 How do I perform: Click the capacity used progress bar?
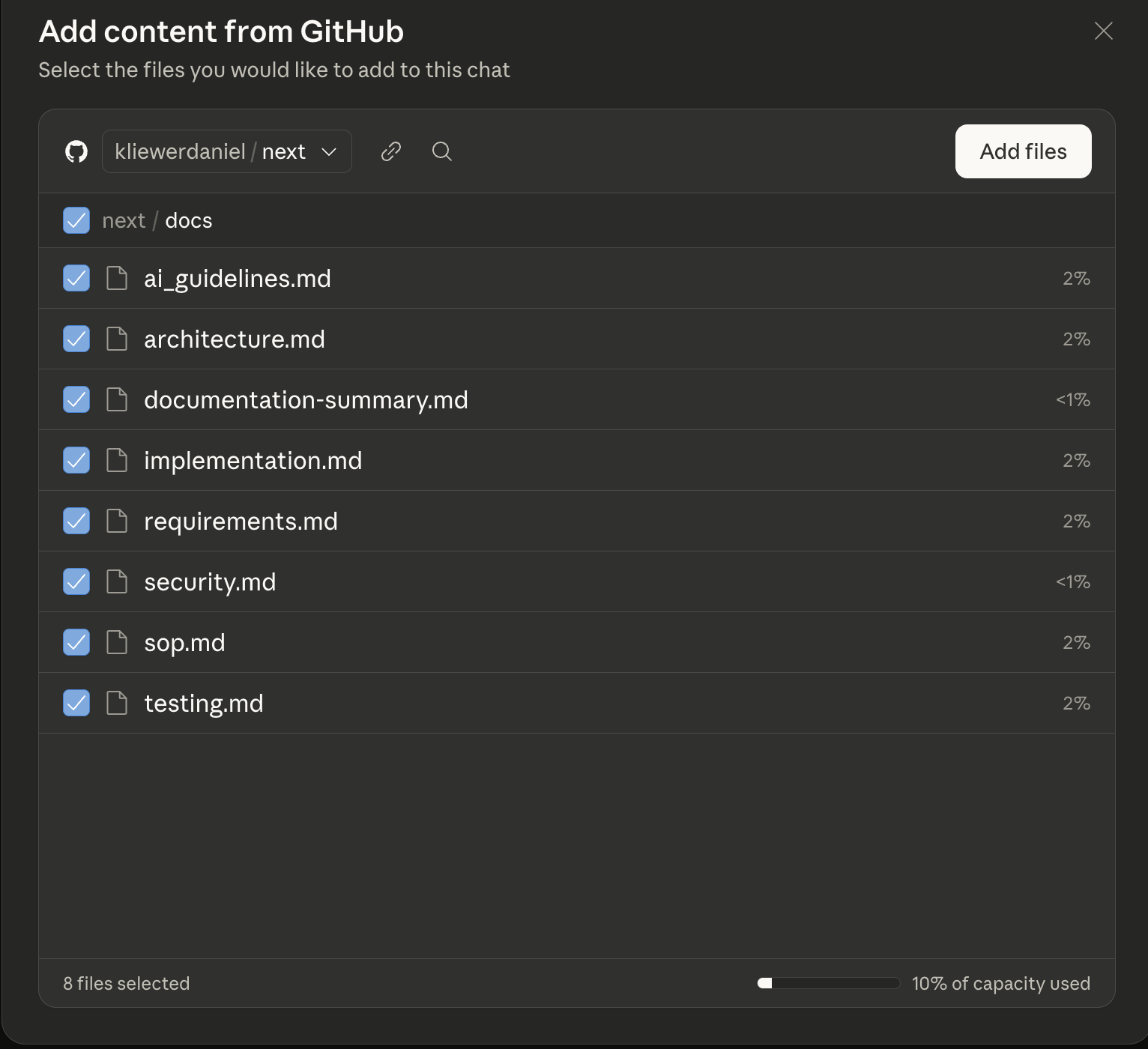[x=828, y=983]
